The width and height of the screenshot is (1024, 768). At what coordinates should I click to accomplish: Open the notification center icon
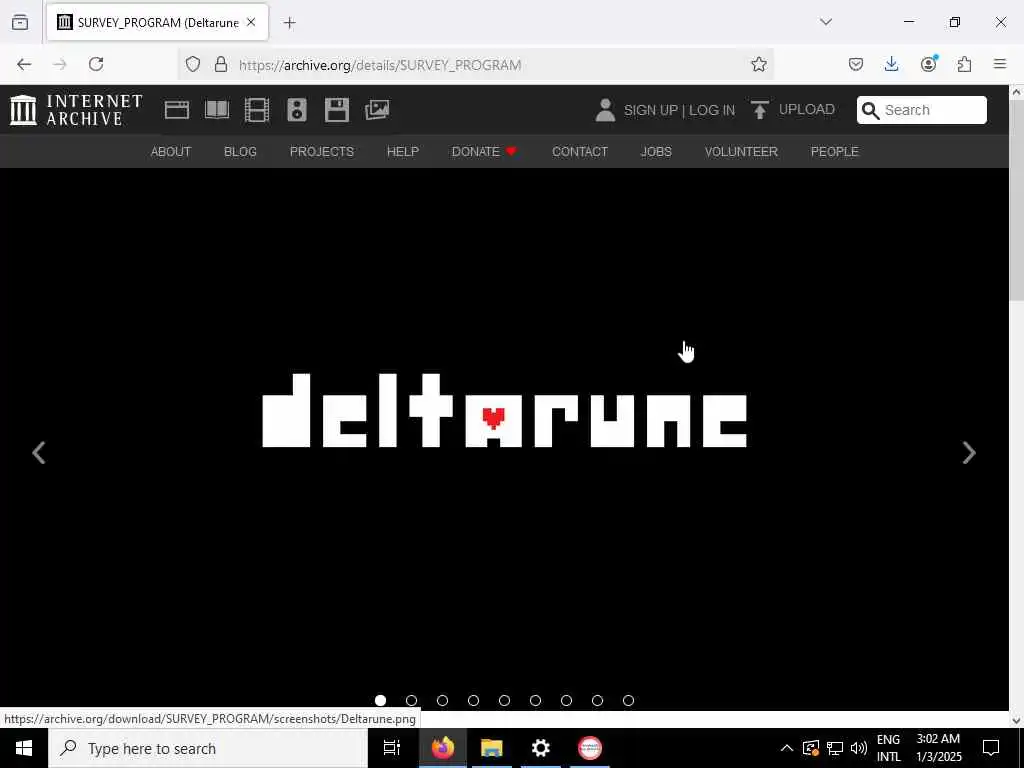point(991,748)
